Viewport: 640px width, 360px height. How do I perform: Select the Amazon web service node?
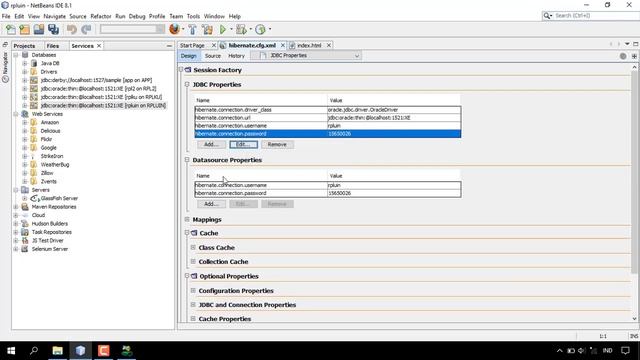(x=50, y=122)
